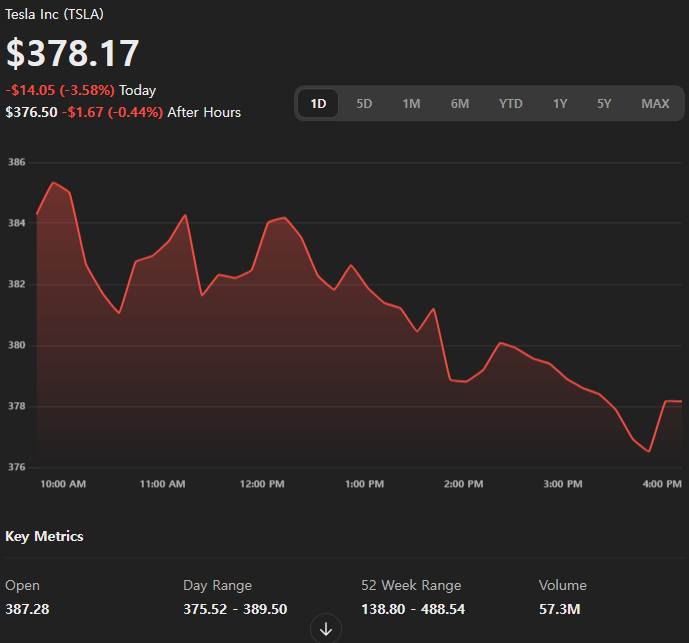Image resolution: width=689 pixels, height=643 pixels.
Task: Click the 378 y-axis label
Action: pos(17,406)
